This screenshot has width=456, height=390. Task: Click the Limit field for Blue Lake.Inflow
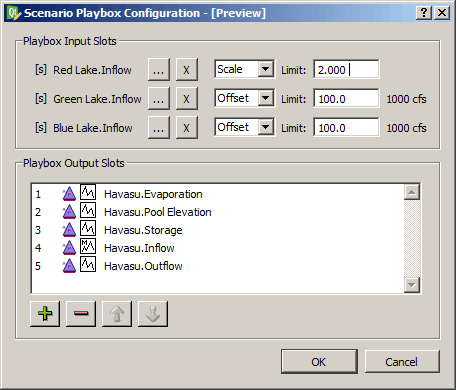coord(346,128)
